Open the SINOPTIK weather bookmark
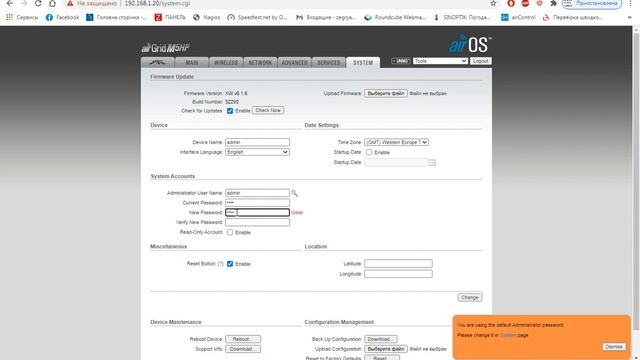 click(462, 18)
